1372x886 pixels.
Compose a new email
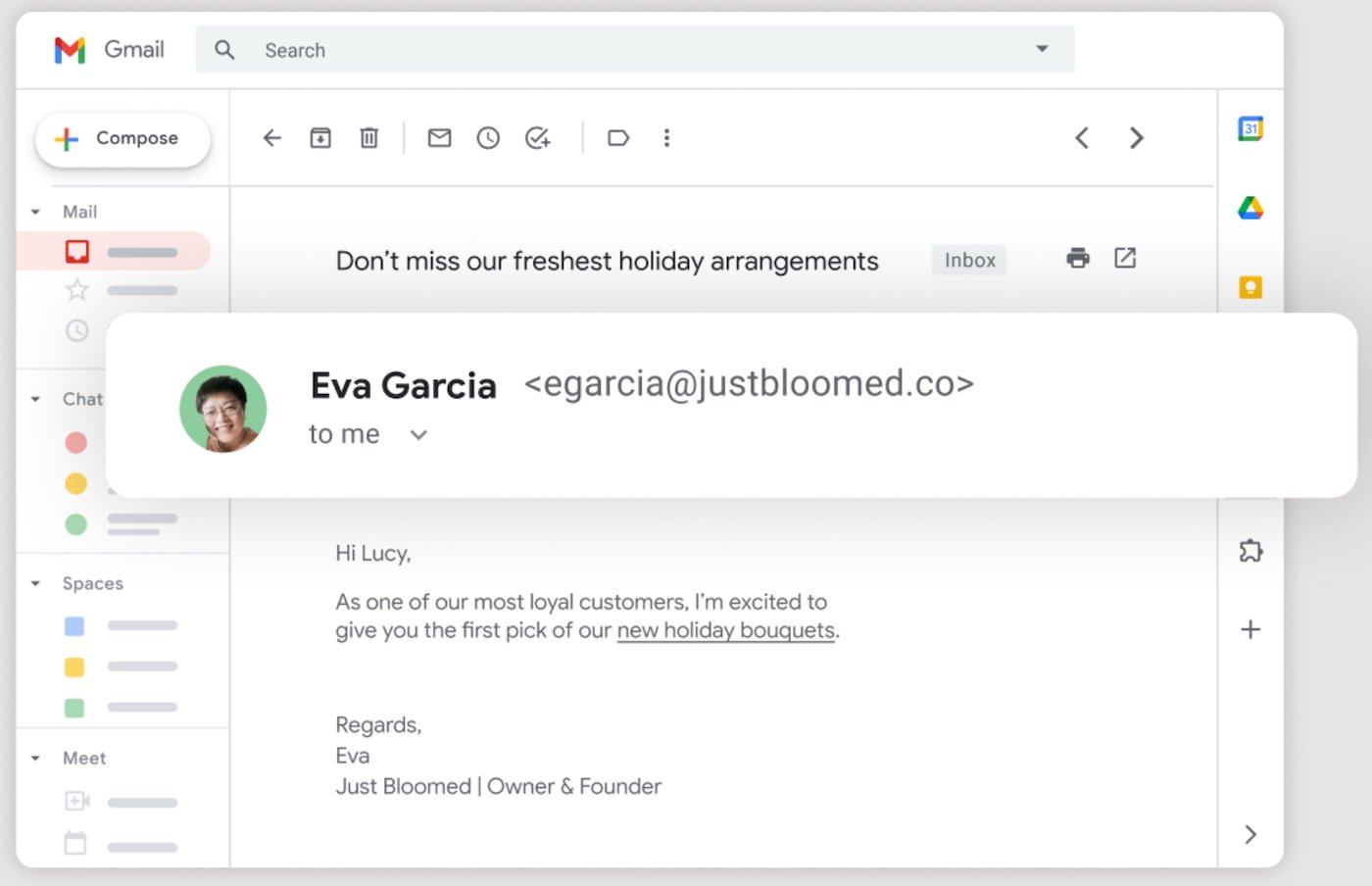click(x=122, y=138)
